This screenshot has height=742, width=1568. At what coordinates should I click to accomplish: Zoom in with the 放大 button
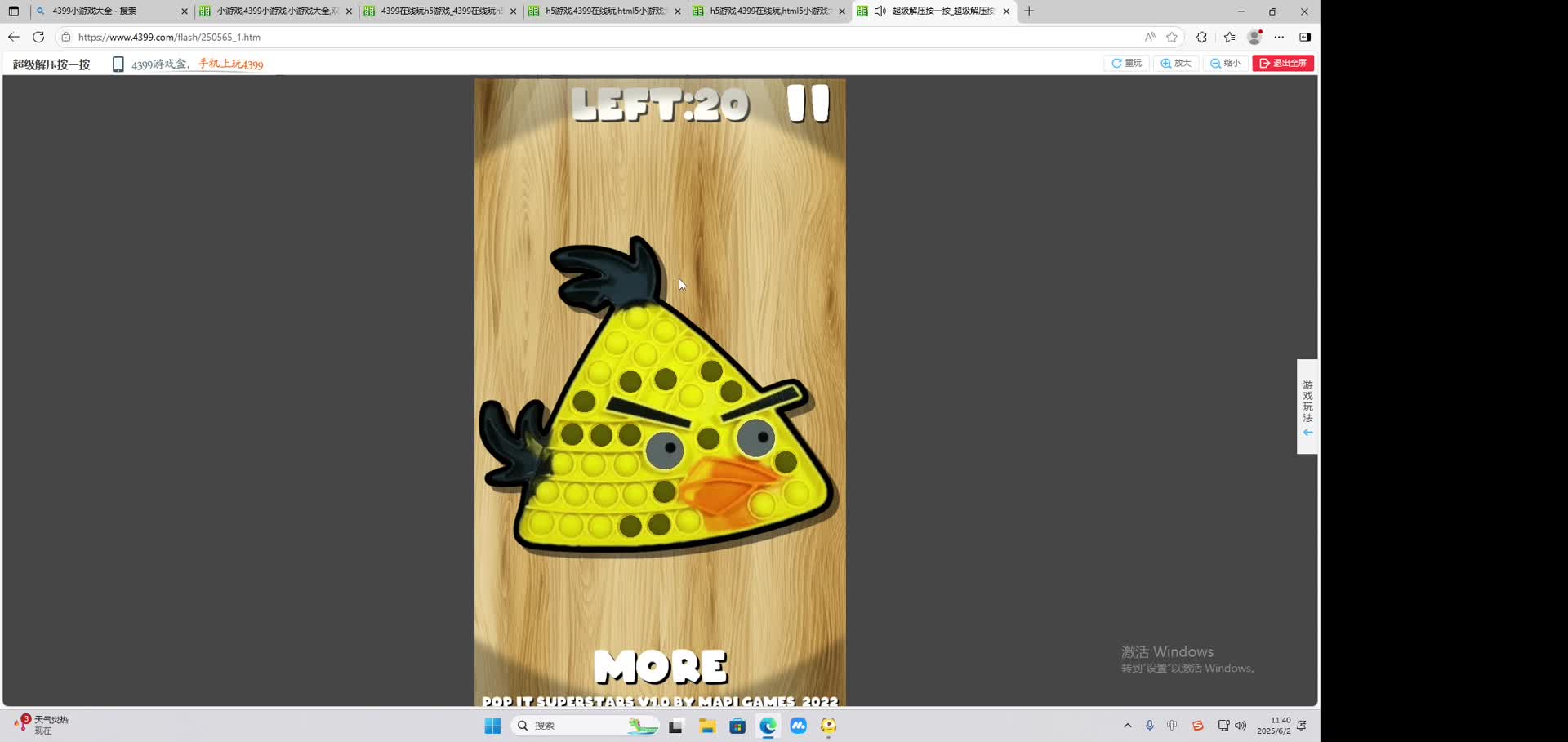(x=1176, y=63)
